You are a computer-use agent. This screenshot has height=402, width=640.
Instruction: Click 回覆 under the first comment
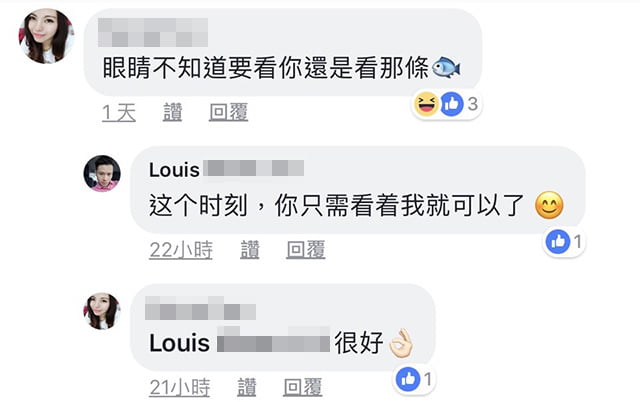coord(228,112)
